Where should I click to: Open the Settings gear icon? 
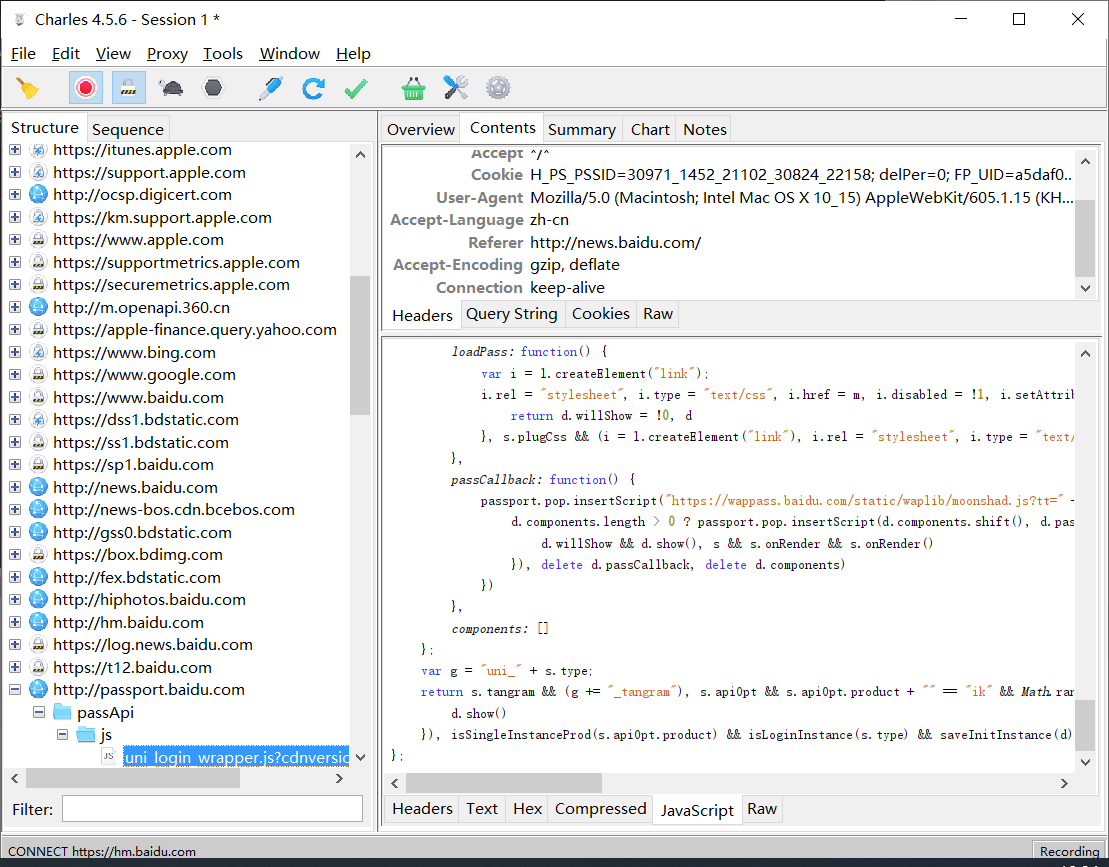pyautogui.click(x=498, y=88)
